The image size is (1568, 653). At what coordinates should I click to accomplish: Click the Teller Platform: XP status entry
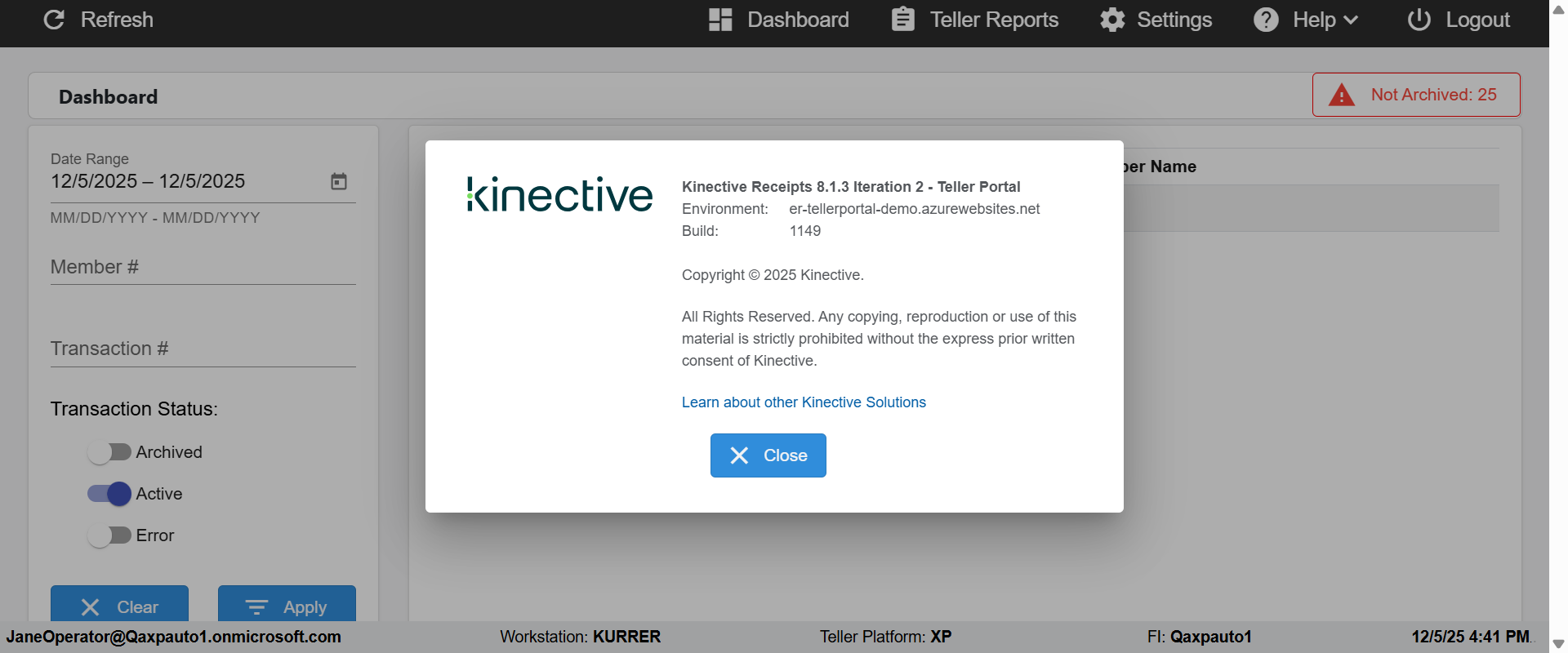[886, 637]
